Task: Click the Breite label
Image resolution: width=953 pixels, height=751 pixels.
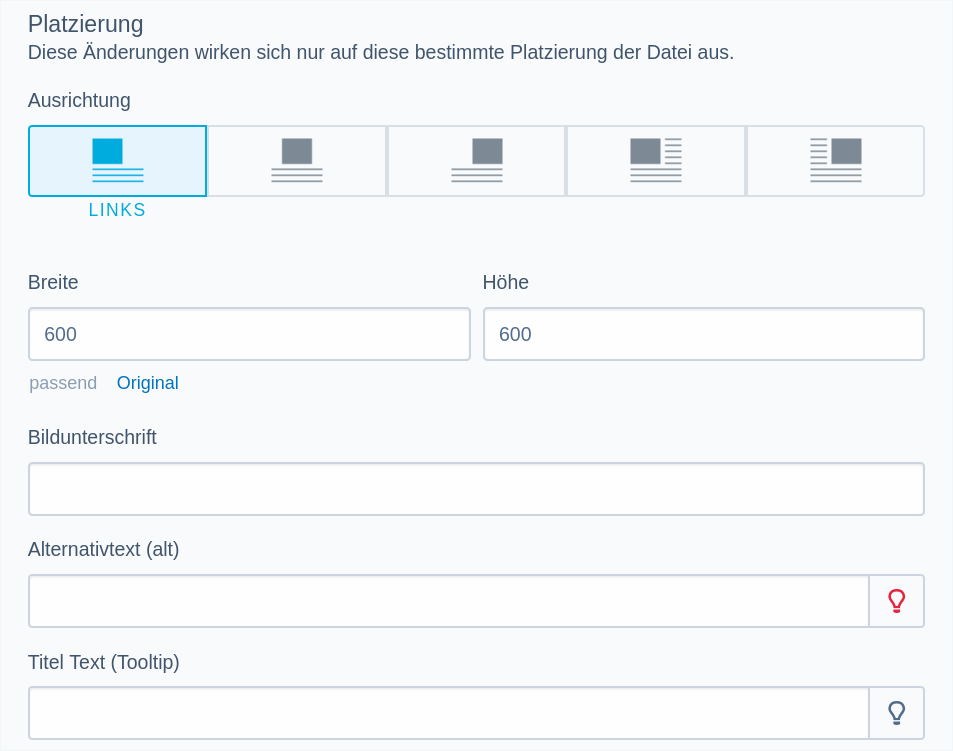Action: click(53, 282)
